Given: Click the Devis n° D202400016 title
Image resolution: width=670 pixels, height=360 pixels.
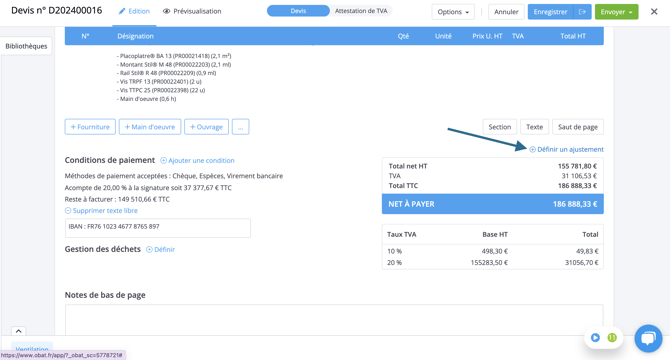Looking at the screenshot, I should [x=56, y=11].
